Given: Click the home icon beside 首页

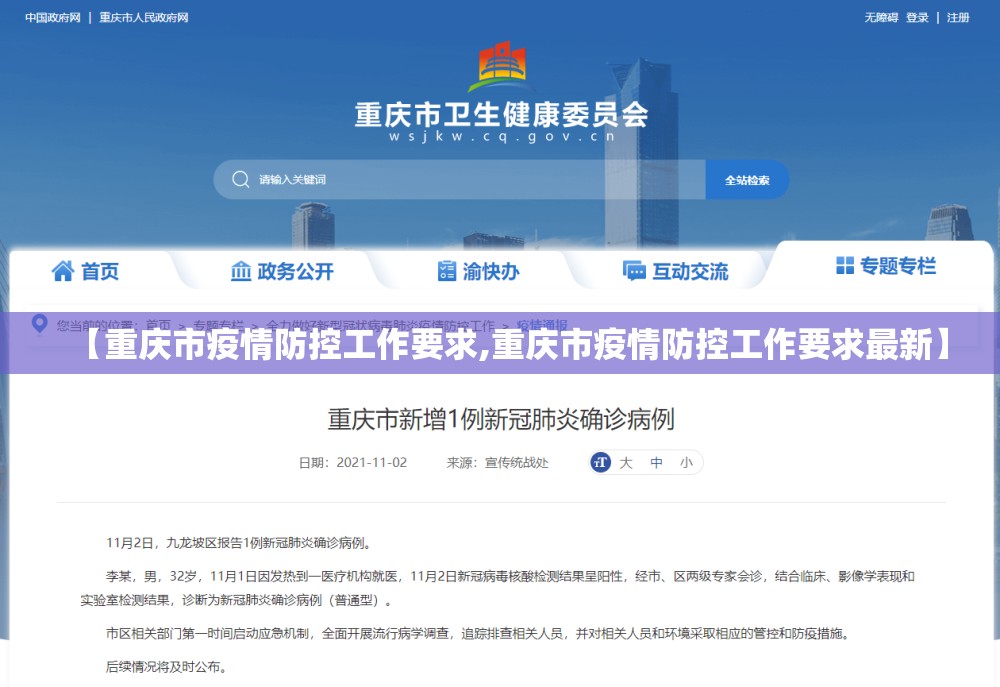Looking at the screenshot, I should click(x=62, y=271).
